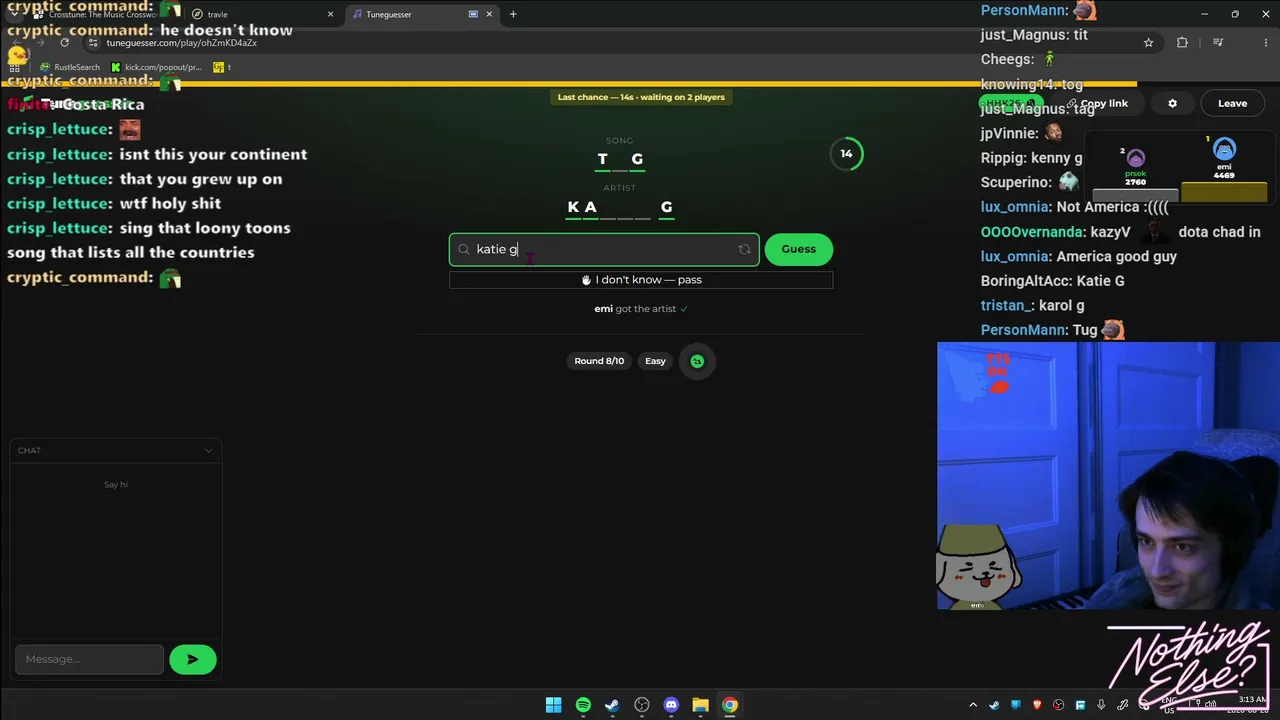This screenshot has height=720, width=1280.
Task: Click the Copy link button
Action: tap(1097, 103)
